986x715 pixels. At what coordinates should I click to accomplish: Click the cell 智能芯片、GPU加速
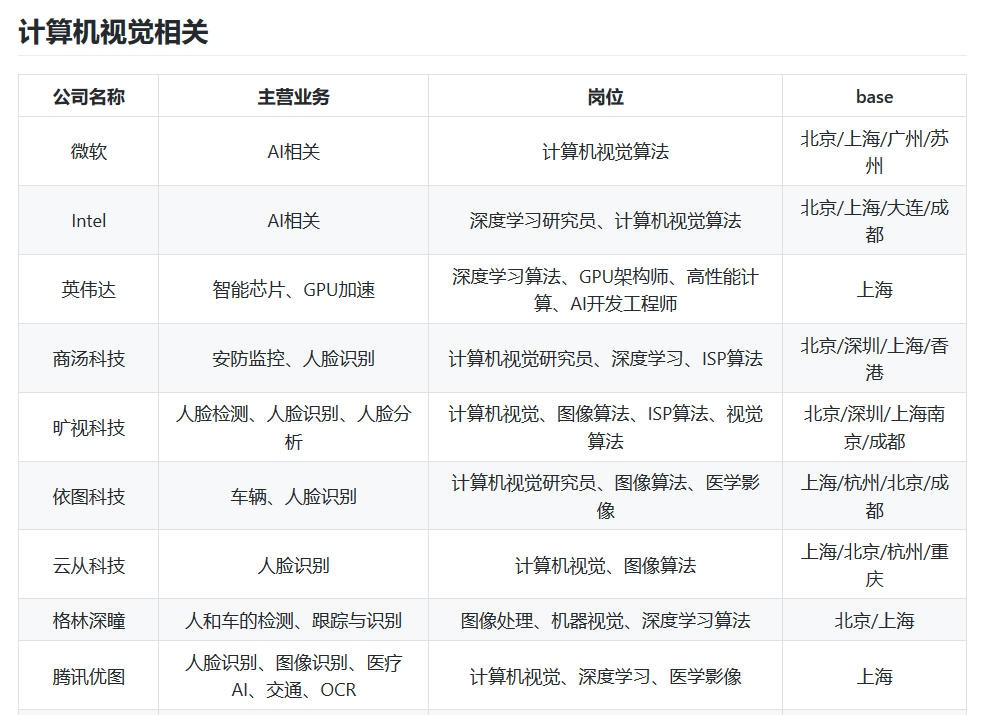click(x=294, y=290)
